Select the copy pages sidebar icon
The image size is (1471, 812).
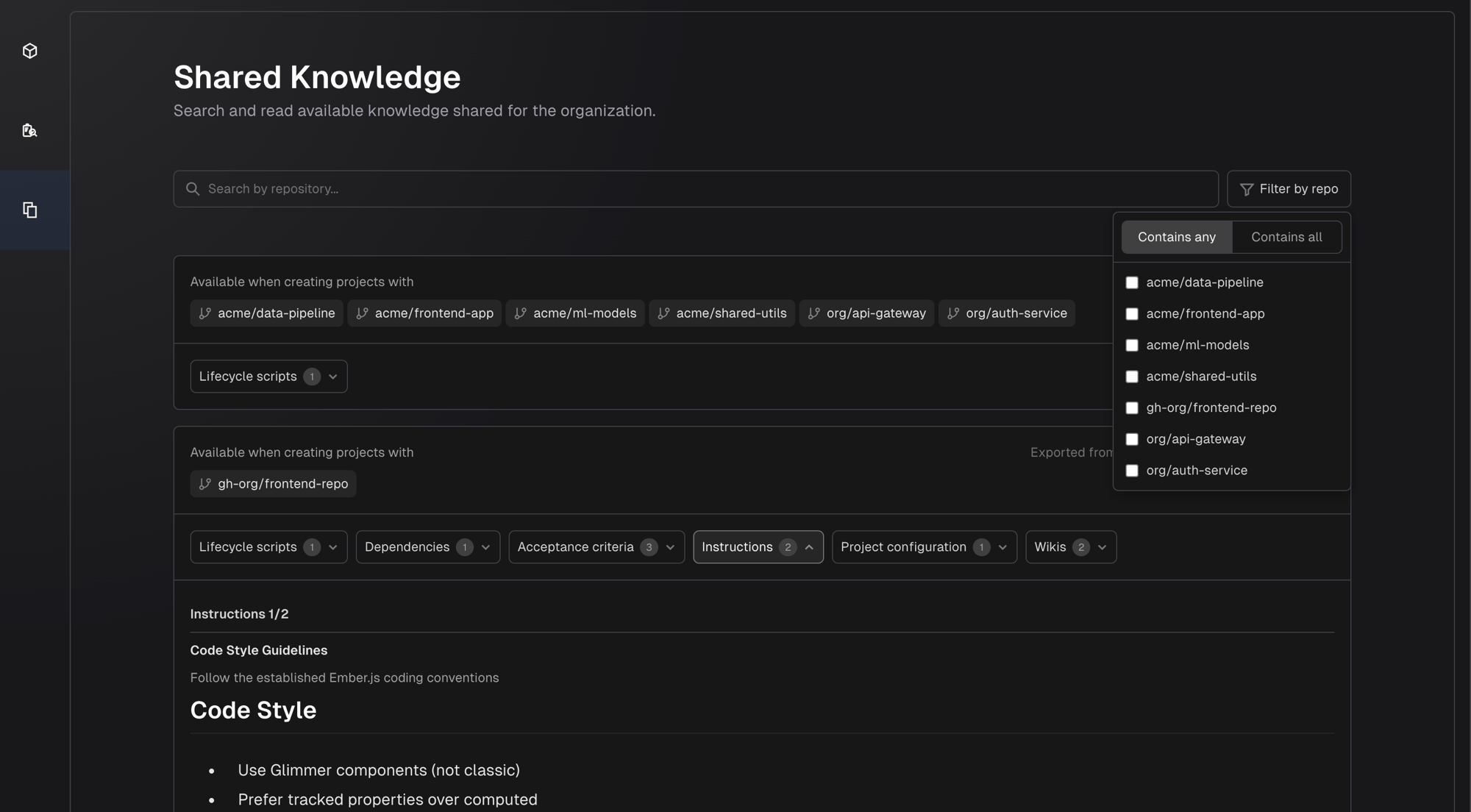click(30, 210)
